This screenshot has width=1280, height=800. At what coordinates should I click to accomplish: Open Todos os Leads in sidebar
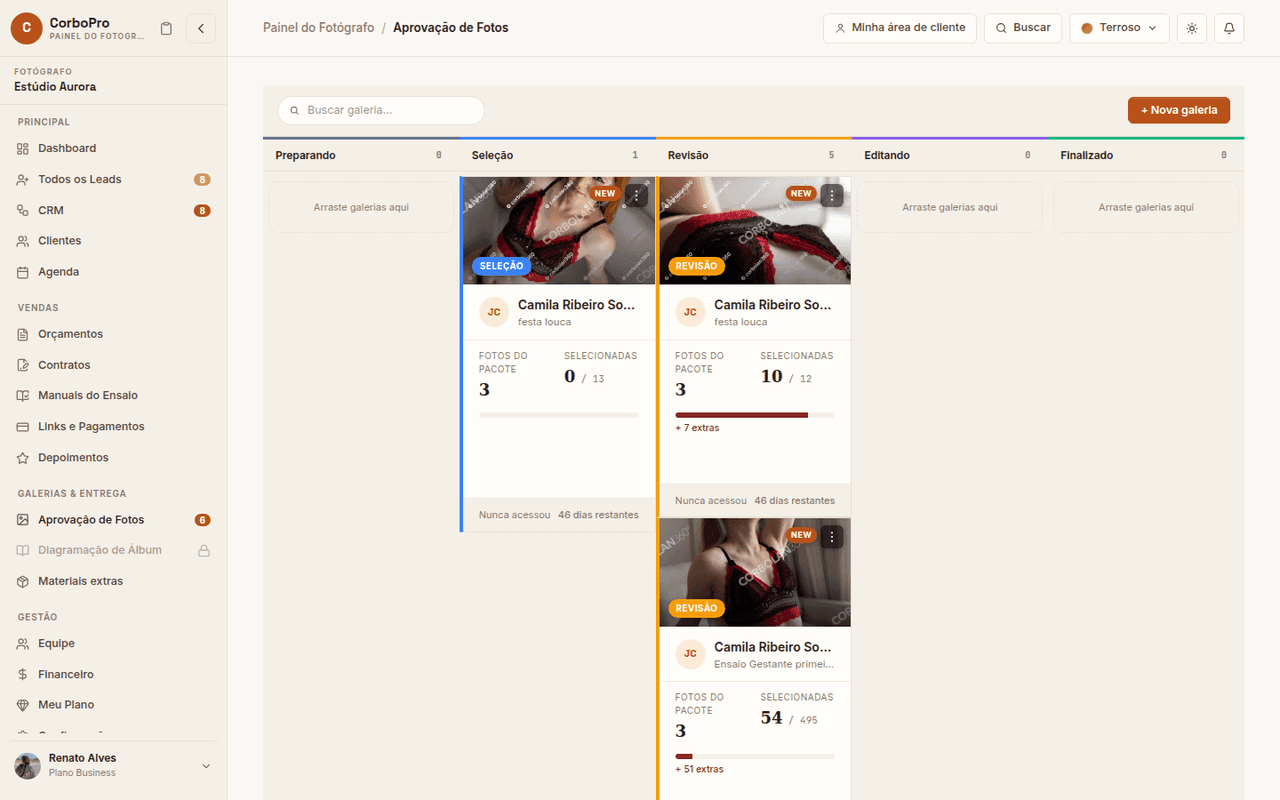click(113, 179)
